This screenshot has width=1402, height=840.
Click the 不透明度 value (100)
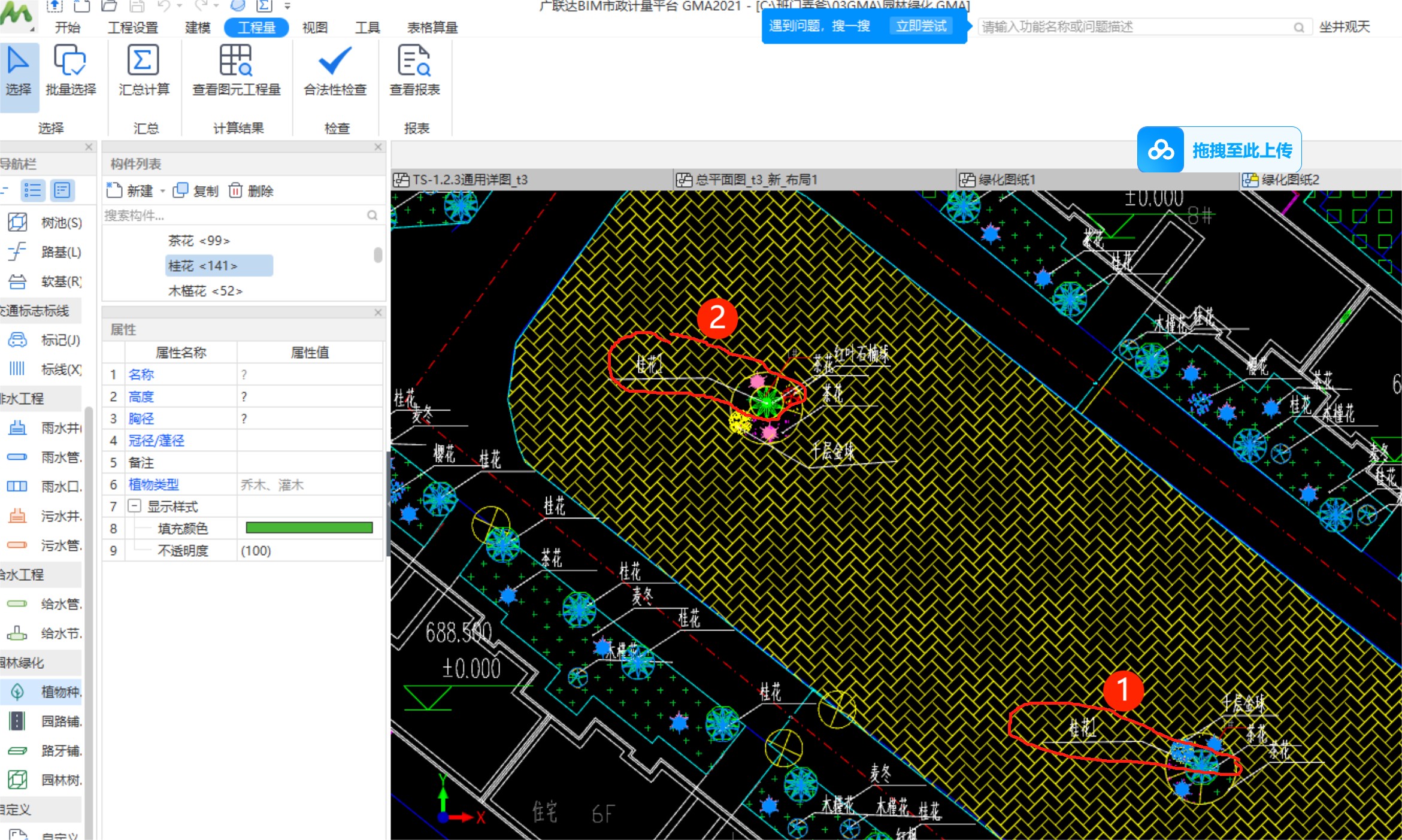310,550
